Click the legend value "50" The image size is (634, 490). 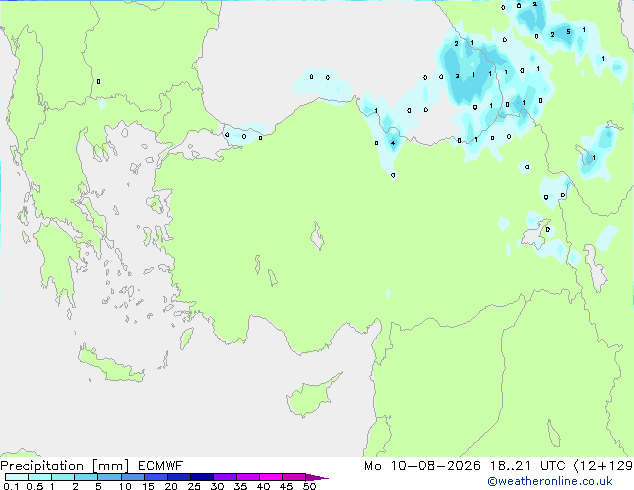(309, 486)
